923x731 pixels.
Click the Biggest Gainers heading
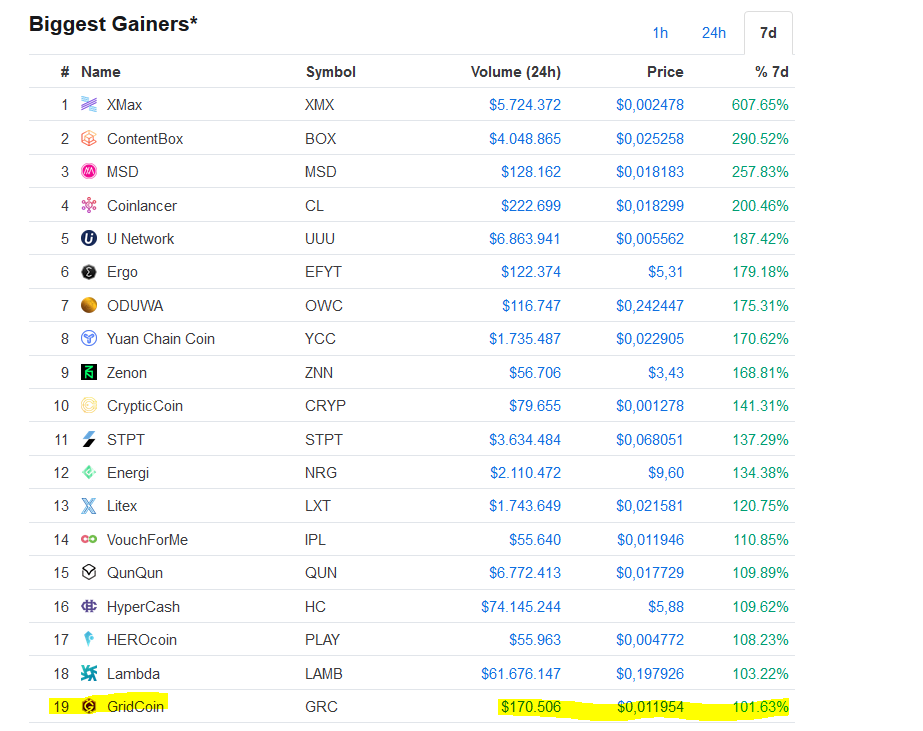tap(113, 24)
